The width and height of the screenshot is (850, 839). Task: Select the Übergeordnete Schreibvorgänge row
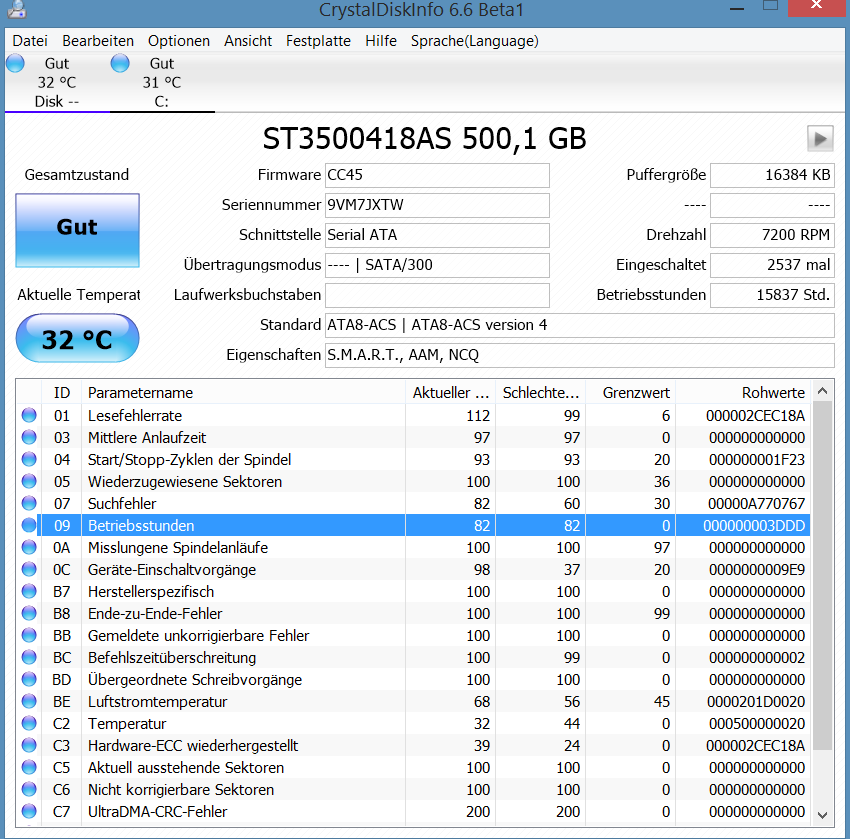[413, 679]
